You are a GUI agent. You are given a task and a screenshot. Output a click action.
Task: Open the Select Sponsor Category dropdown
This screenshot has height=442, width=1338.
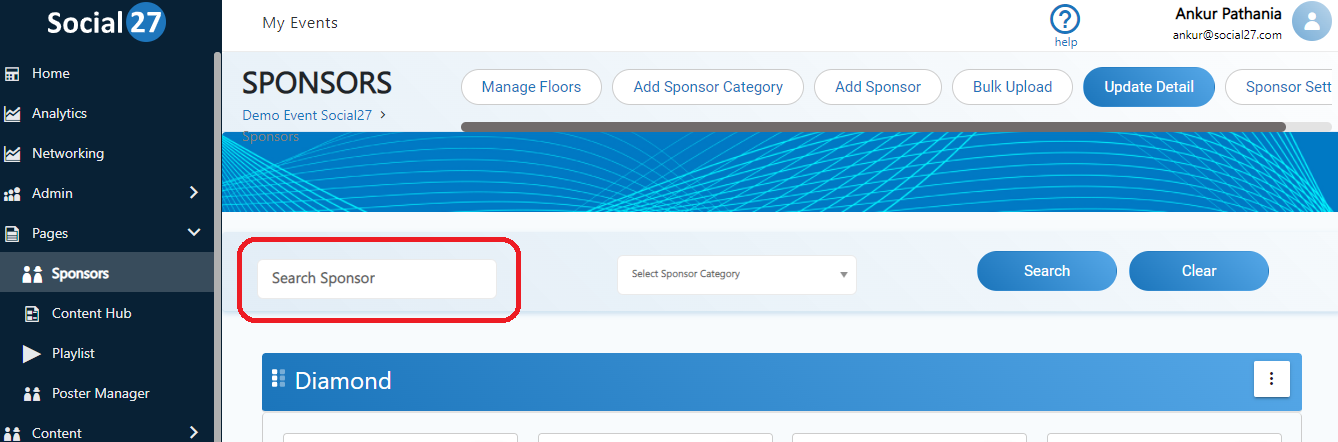pos(737,274)
